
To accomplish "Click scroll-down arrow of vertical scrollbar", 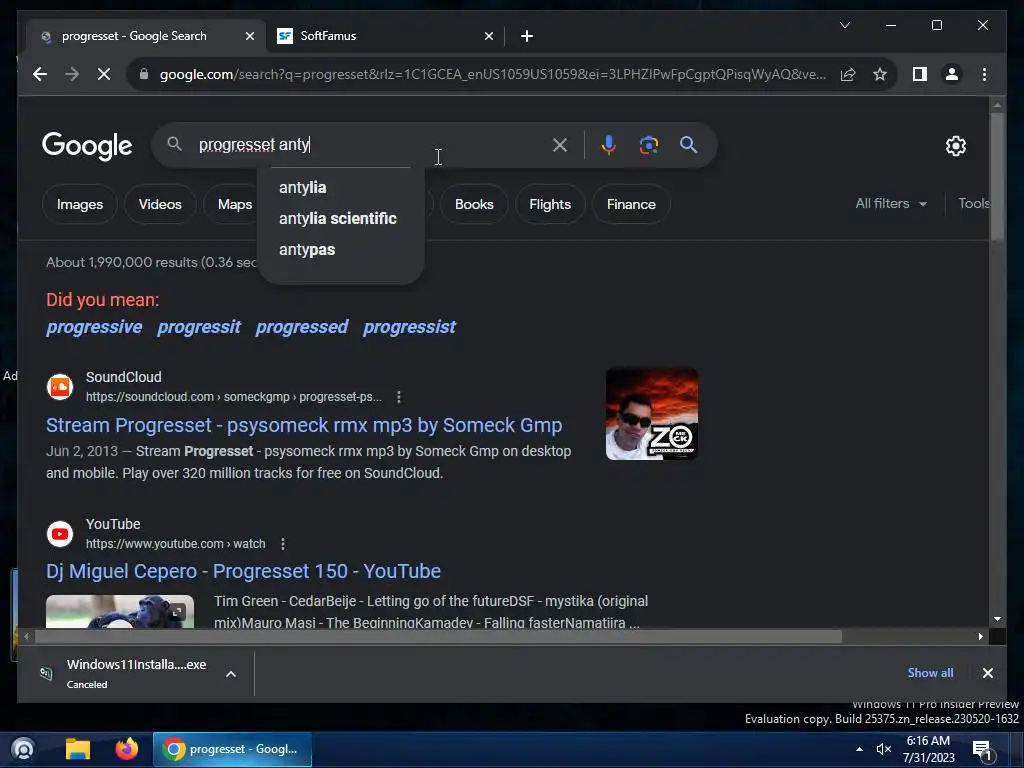I will pyautogui.click(x=997, y=619).
